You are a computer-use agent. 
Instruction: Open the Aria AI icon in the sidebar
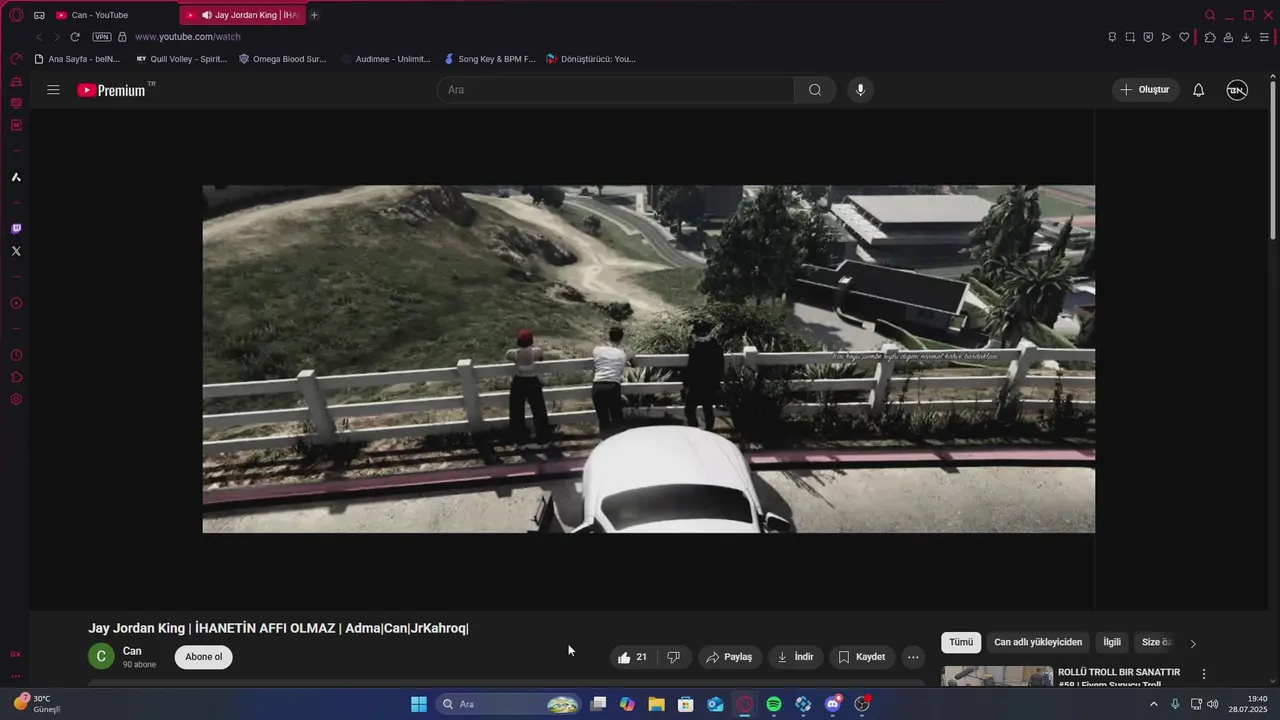pos(16,177)
